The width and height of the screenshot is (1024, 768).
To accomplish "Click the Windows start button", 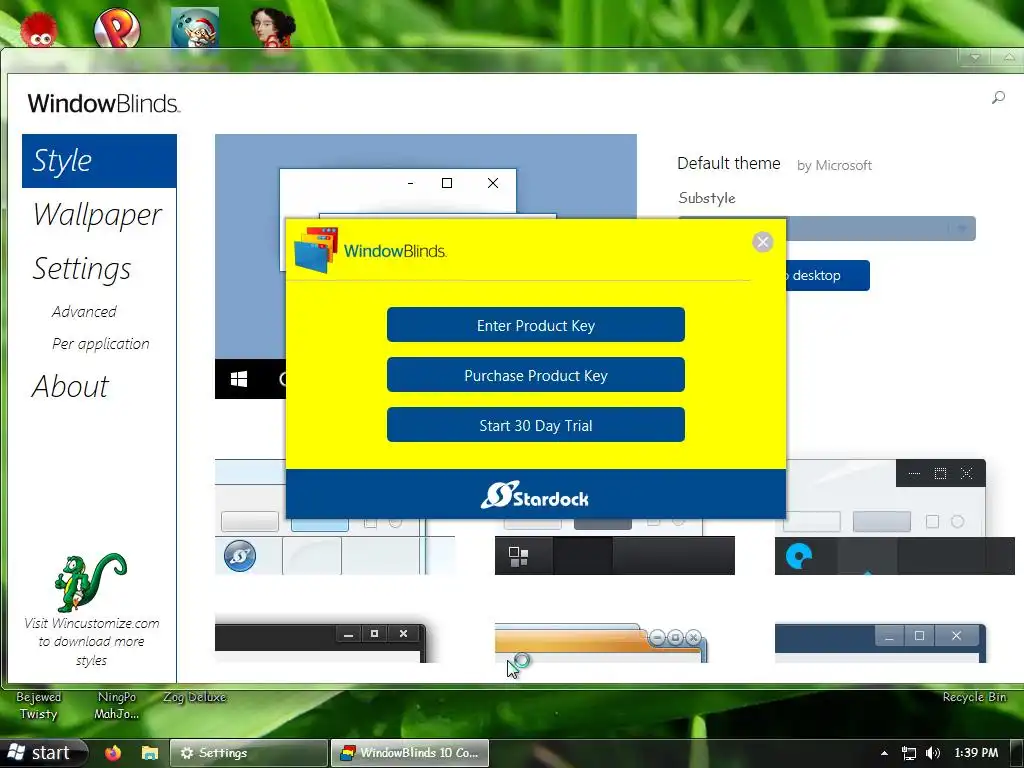I will (43, 753).
